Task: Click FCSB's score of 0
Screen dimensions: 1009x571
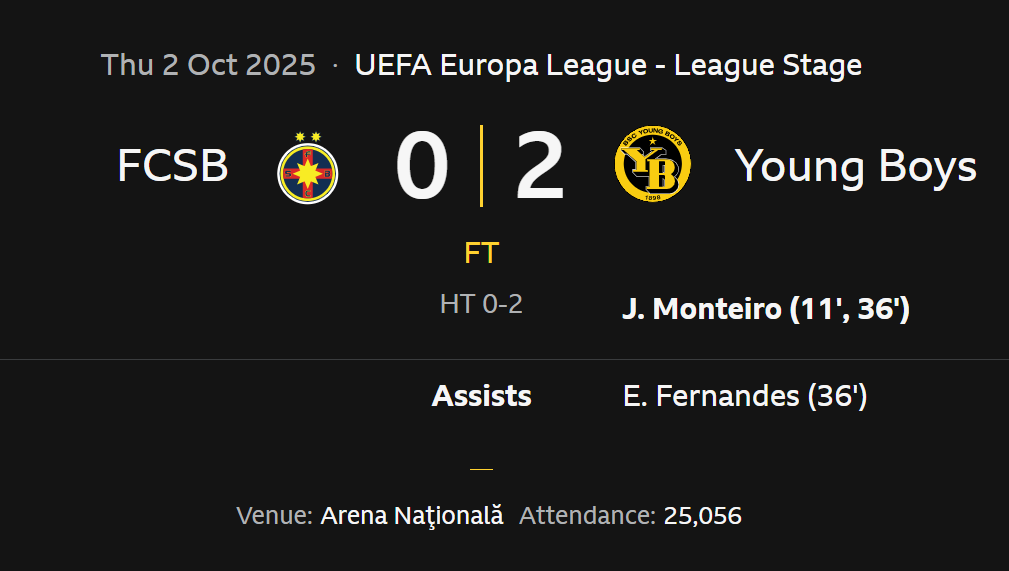Action: [421, 167]
